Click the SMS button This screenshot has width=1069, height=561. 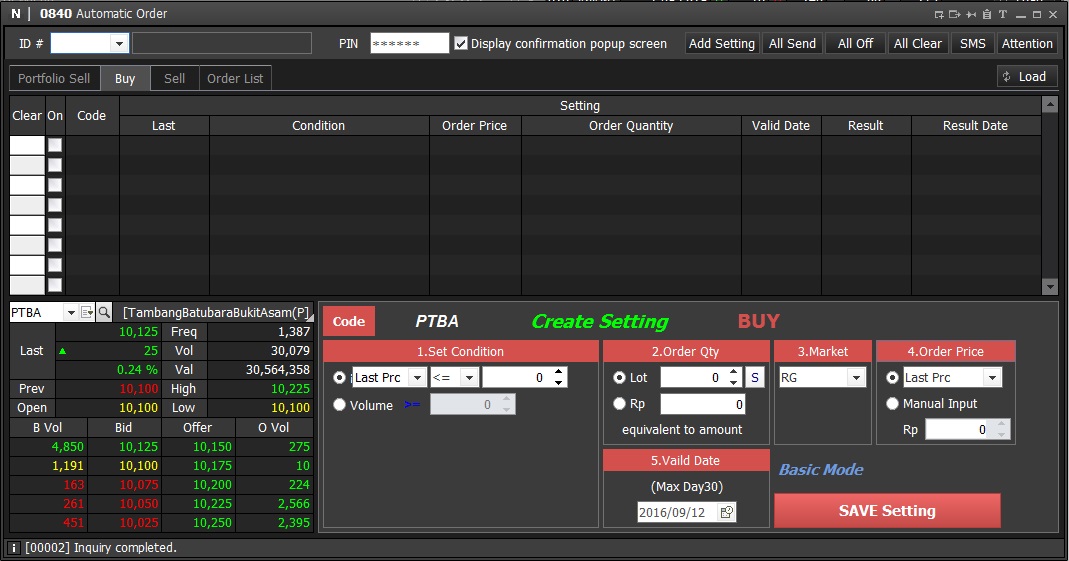click(973, 44)
